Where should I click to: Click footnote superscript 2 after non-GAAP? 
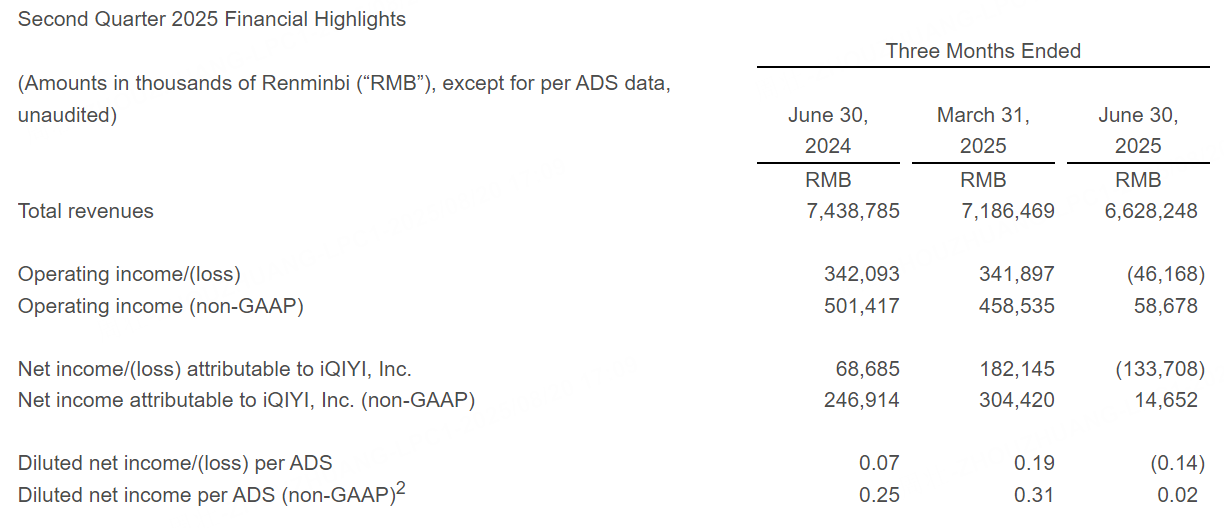click(x=401, y=489)
